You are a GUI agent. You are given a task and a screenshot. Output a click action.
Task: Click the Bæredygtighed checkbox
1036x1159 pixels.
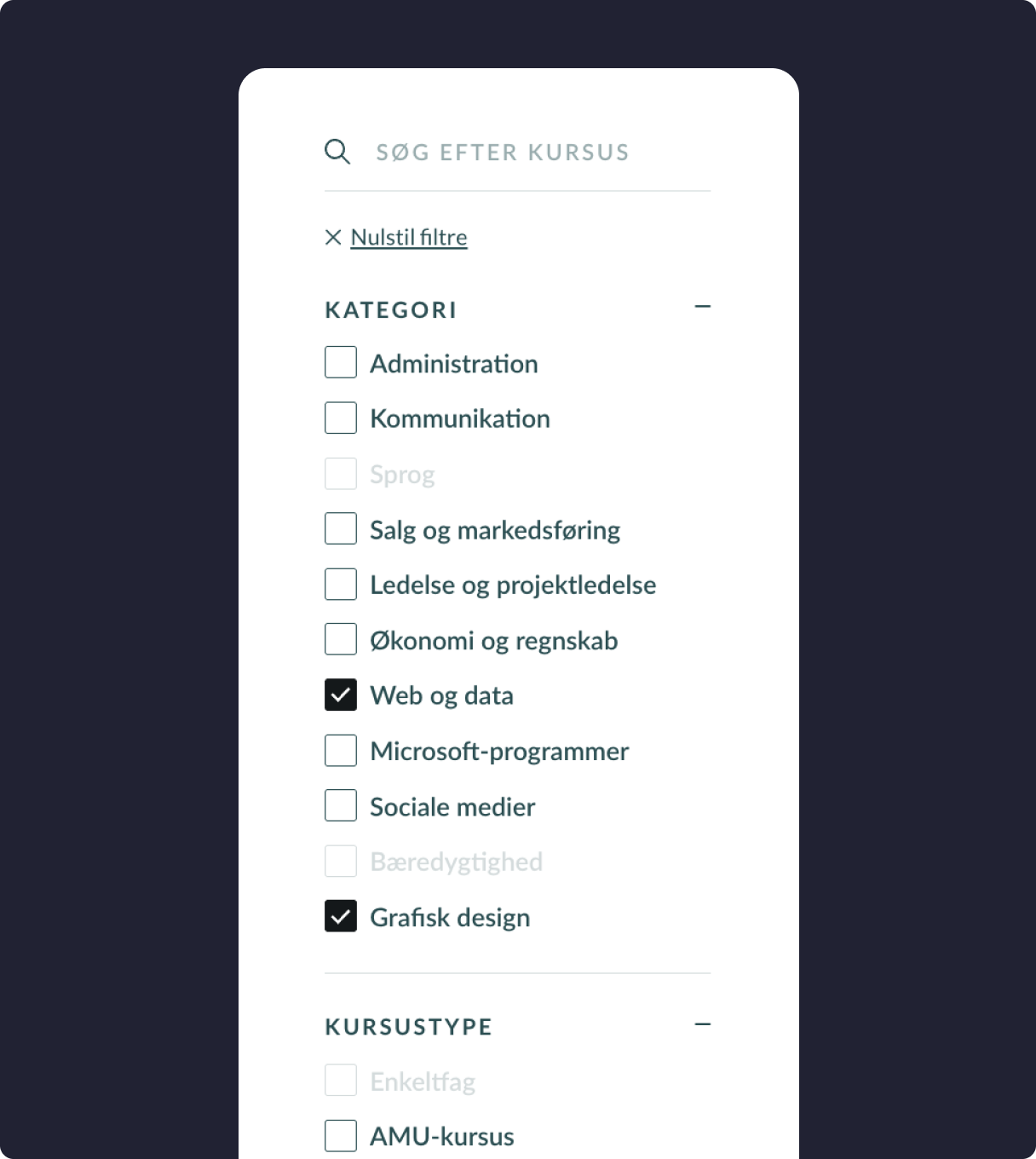(341, 862)
